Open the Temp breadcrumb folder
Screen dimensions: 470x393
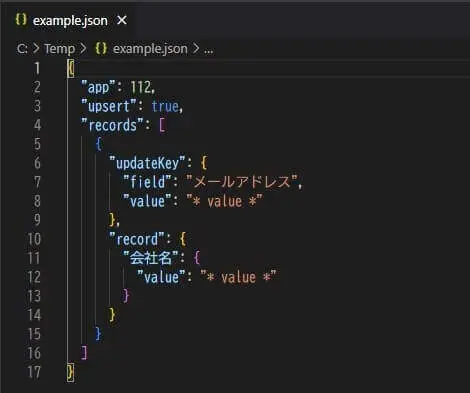coord(60,49)
